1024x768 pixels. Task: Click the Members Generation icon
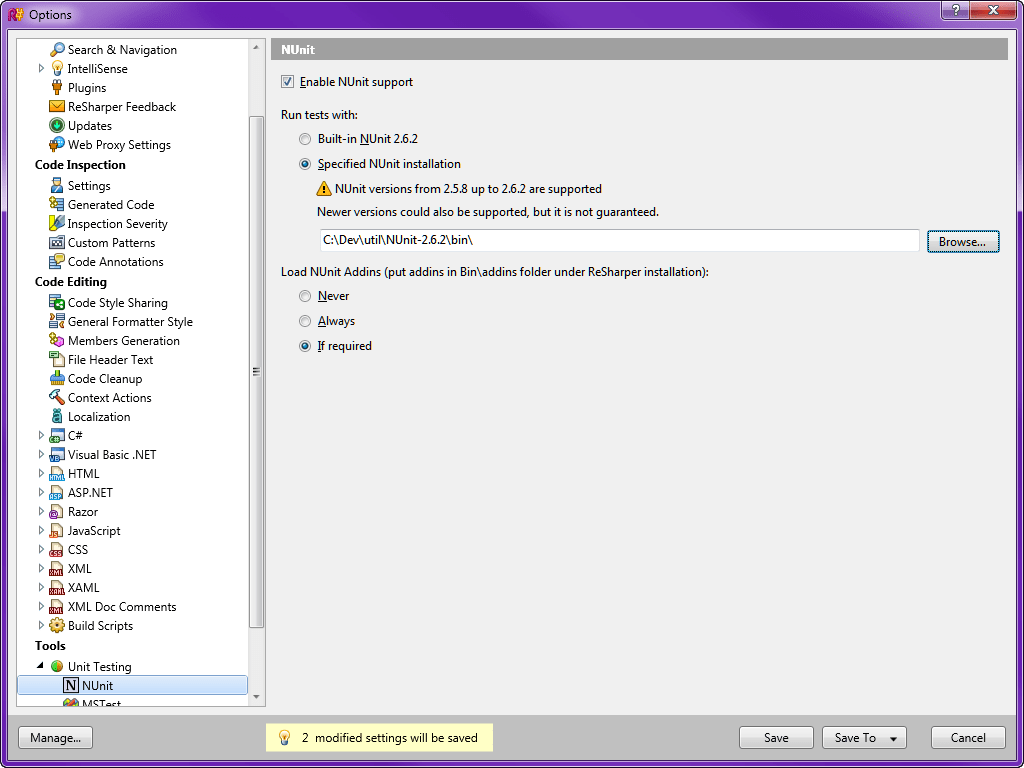(57, 340)
